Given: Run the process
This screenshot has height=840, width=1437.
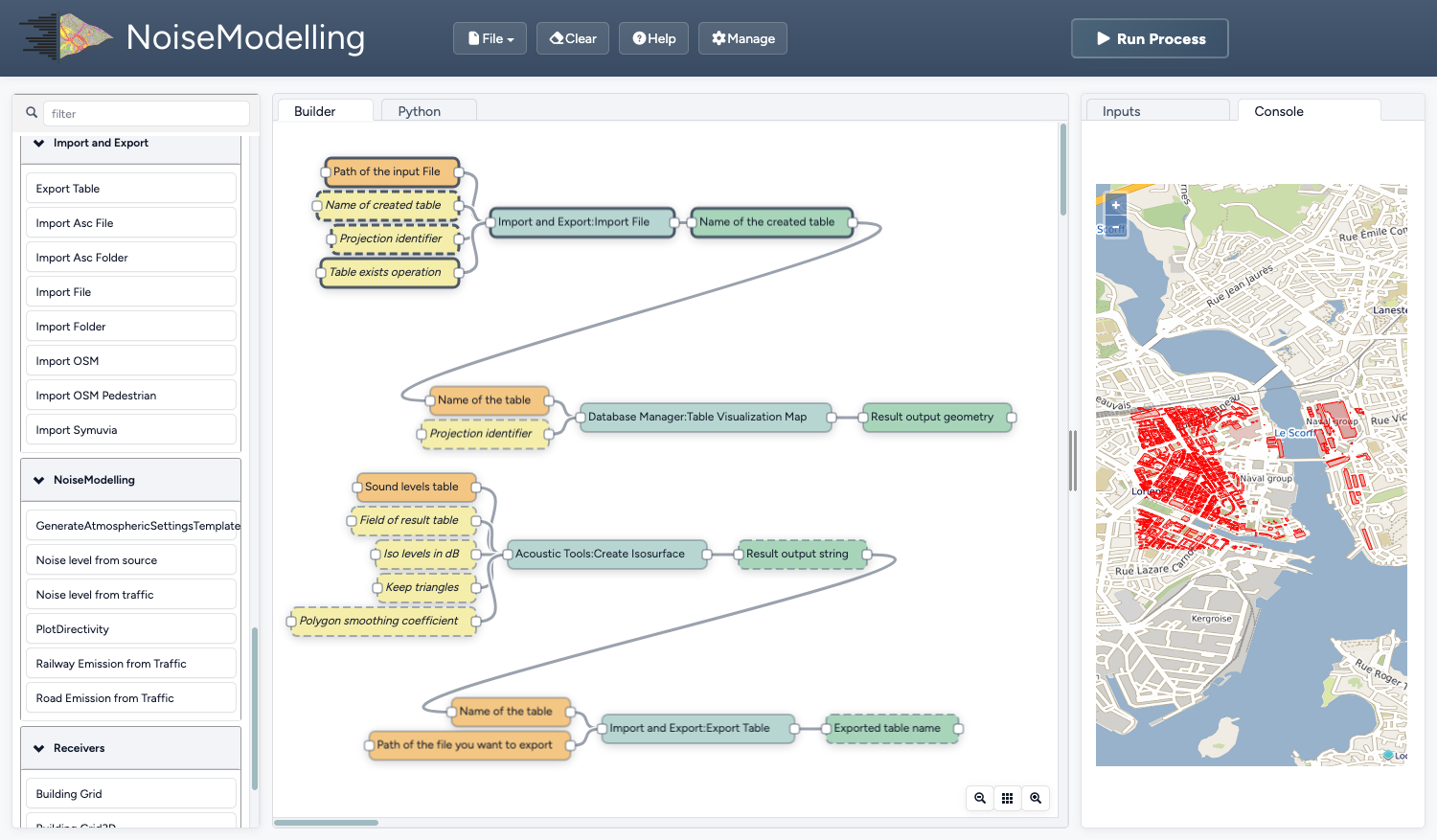Looking at the screenshot, I should [x=1150, y=38].
